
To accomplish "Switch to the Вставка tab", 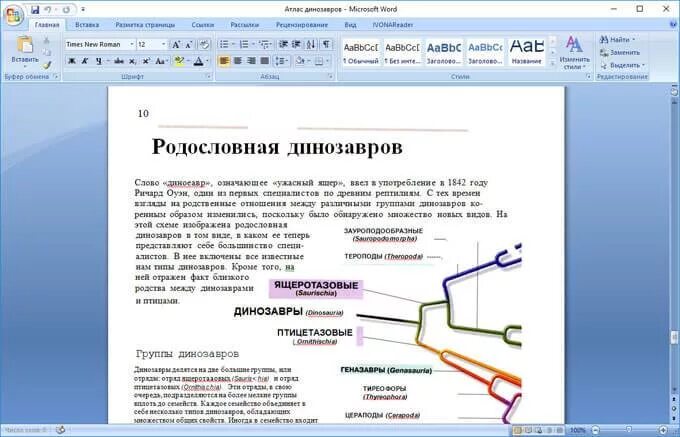I will pyautogui.click(x=87, y=25).
